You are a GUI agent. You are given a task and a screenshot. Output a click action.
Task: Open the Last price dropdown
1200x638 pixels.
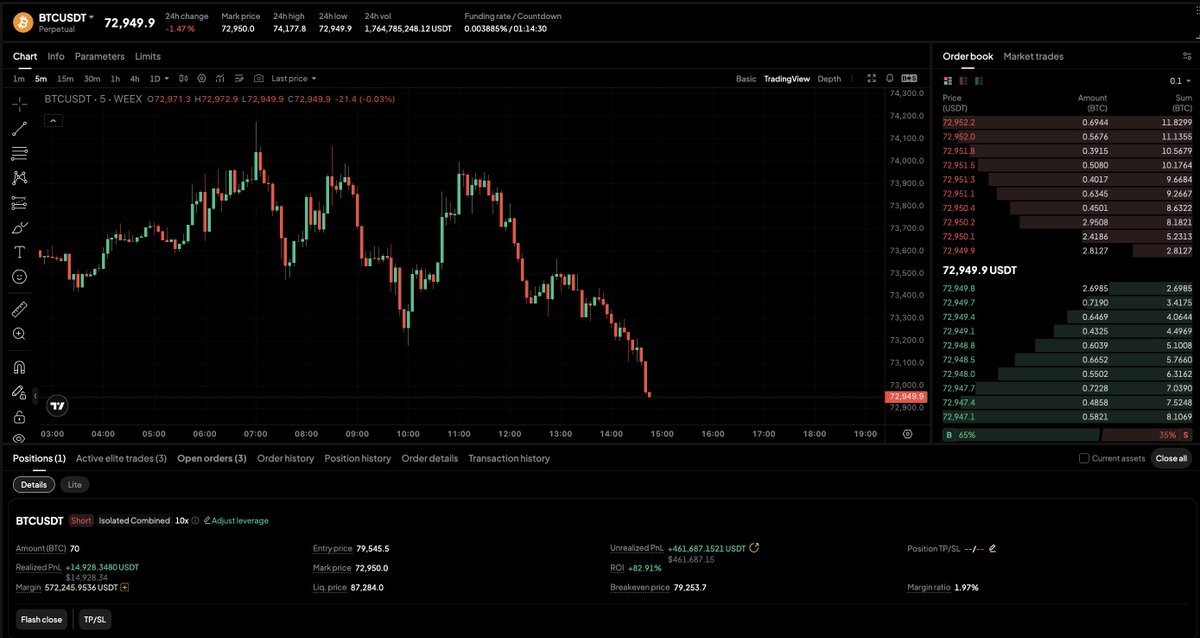(x=294, y=78)
